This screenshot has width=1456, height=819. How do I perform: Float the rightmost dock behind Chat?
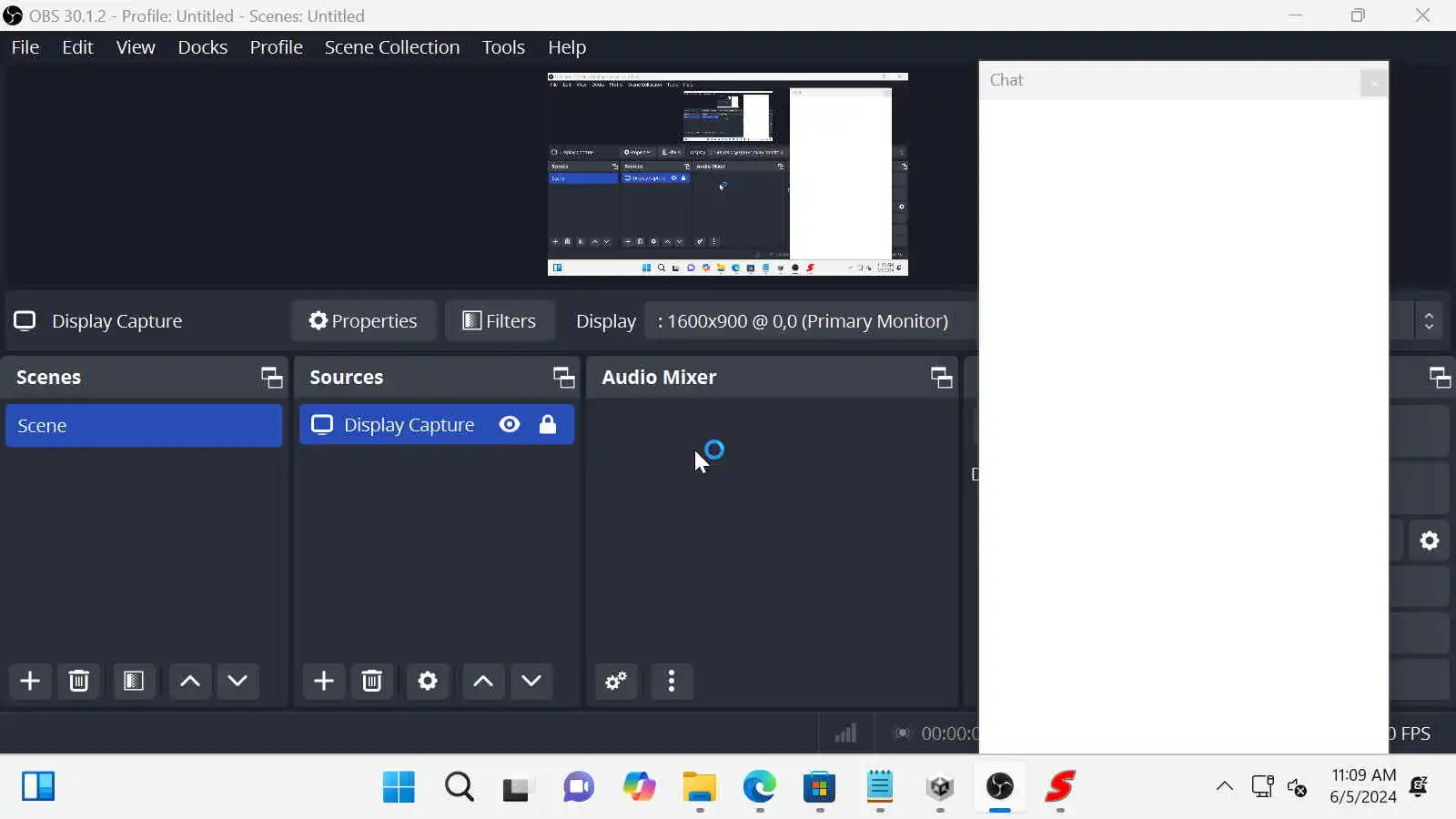(x=1440, y=378)
